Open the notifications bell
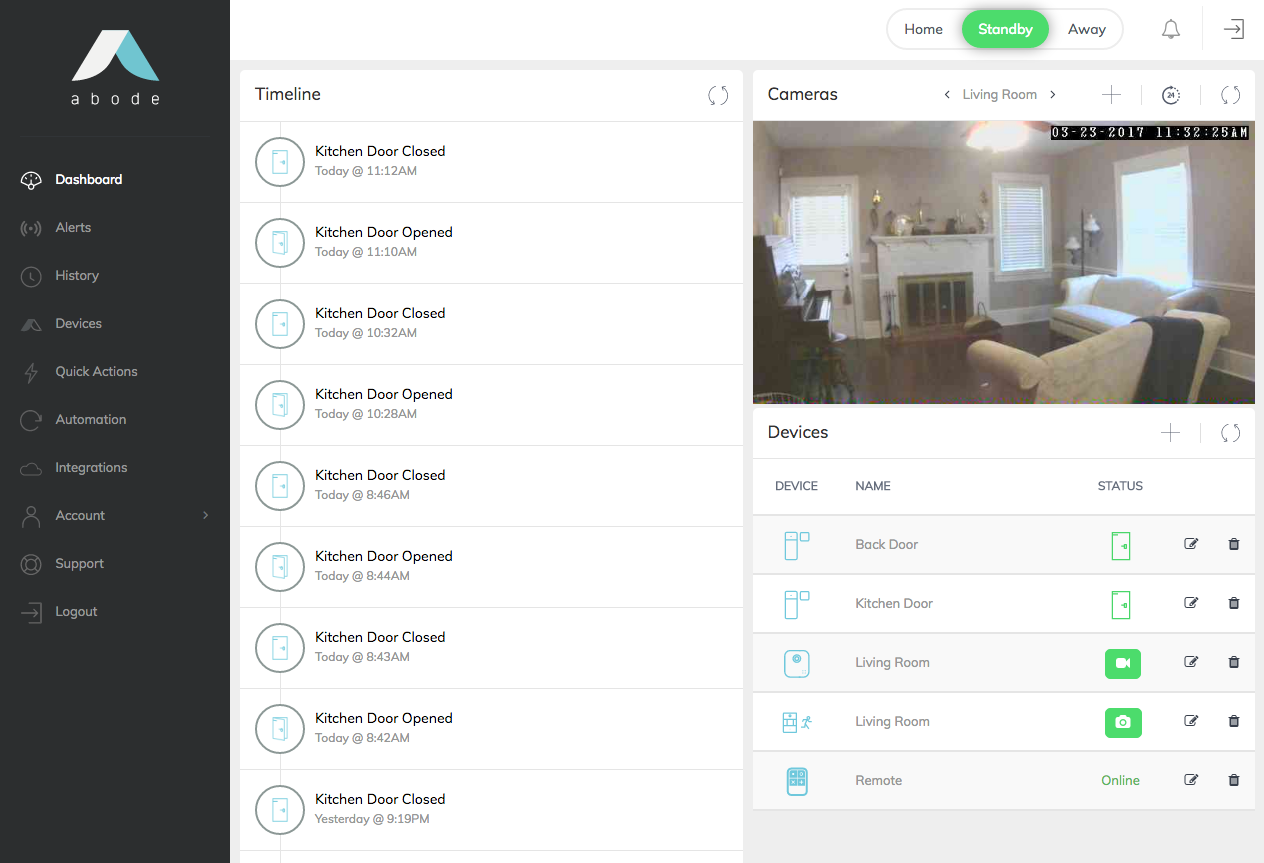Image resolution: width=1264 pixels, height=863 pixels. tap(1171, 30)
